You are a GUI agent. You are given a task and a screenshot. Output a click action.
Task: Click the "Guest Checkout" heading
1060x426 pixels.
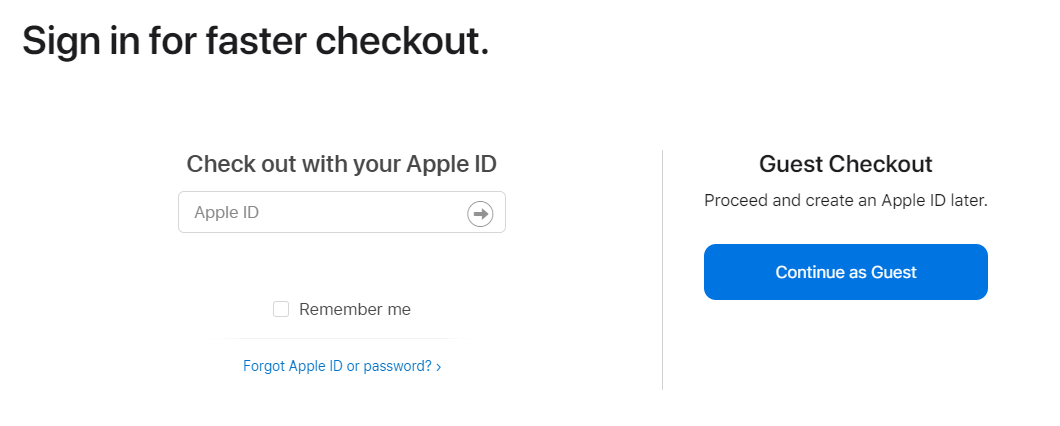tap(845, 164)
